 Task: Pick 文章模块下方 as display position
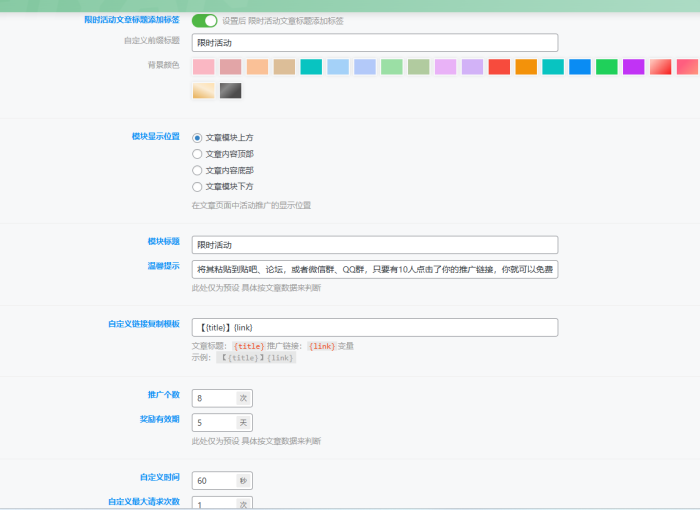tap(197, 186)
